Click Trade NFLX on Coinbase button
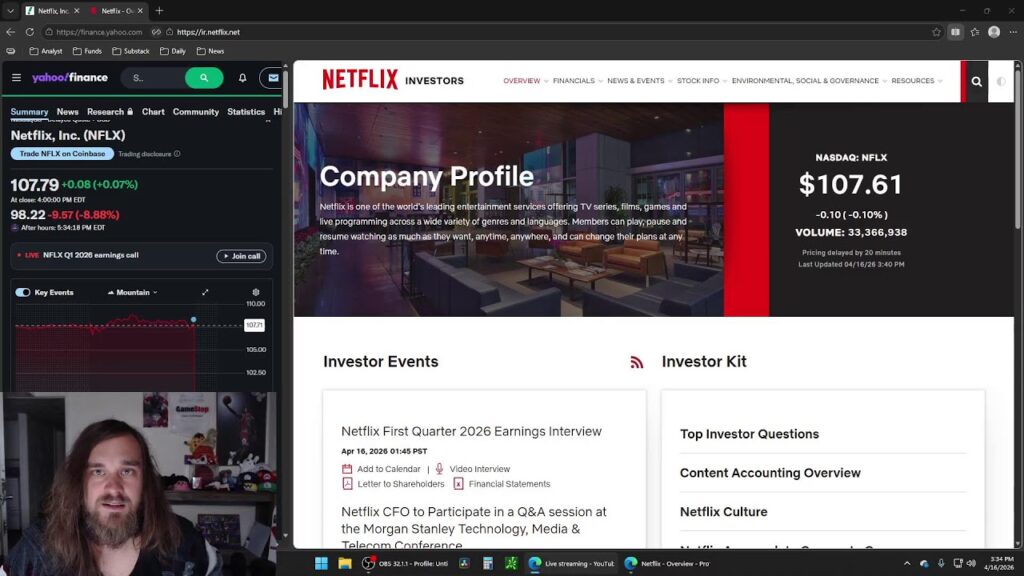Viewport: 1024px width, 576px height. (62, 154)
